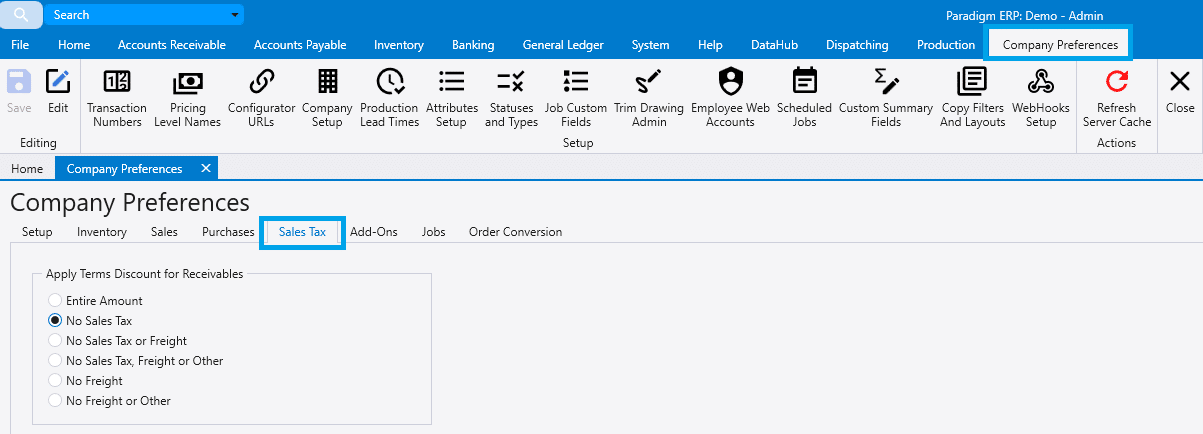This screenshot has width=1203, height=434.
Task: Switch to the Home document tab
Action: click(x=27, y=168)
